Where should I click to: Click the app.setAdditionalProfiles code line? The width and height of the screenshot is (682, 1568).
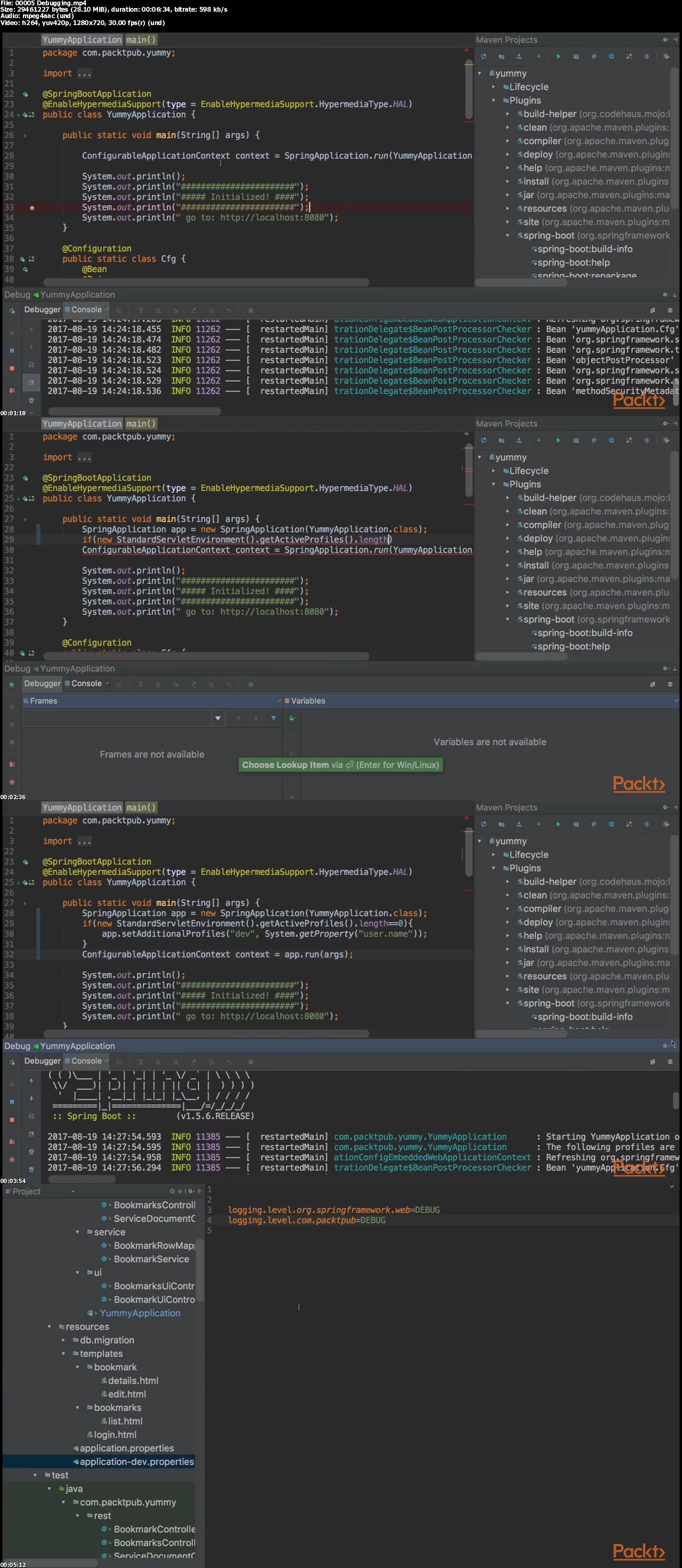264,934
